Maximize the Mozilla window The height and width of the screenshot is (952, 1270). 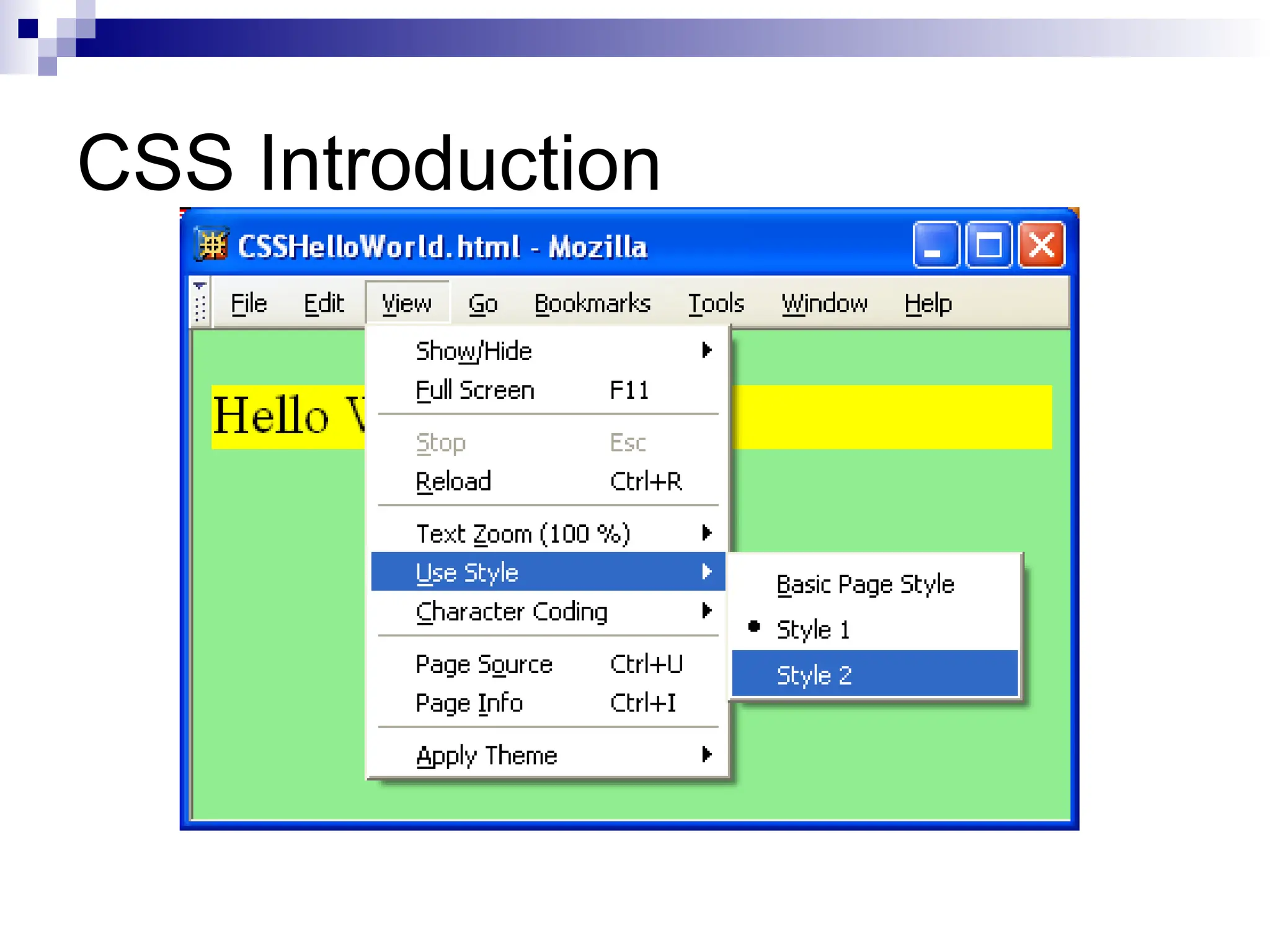click(x=988, y=245)
